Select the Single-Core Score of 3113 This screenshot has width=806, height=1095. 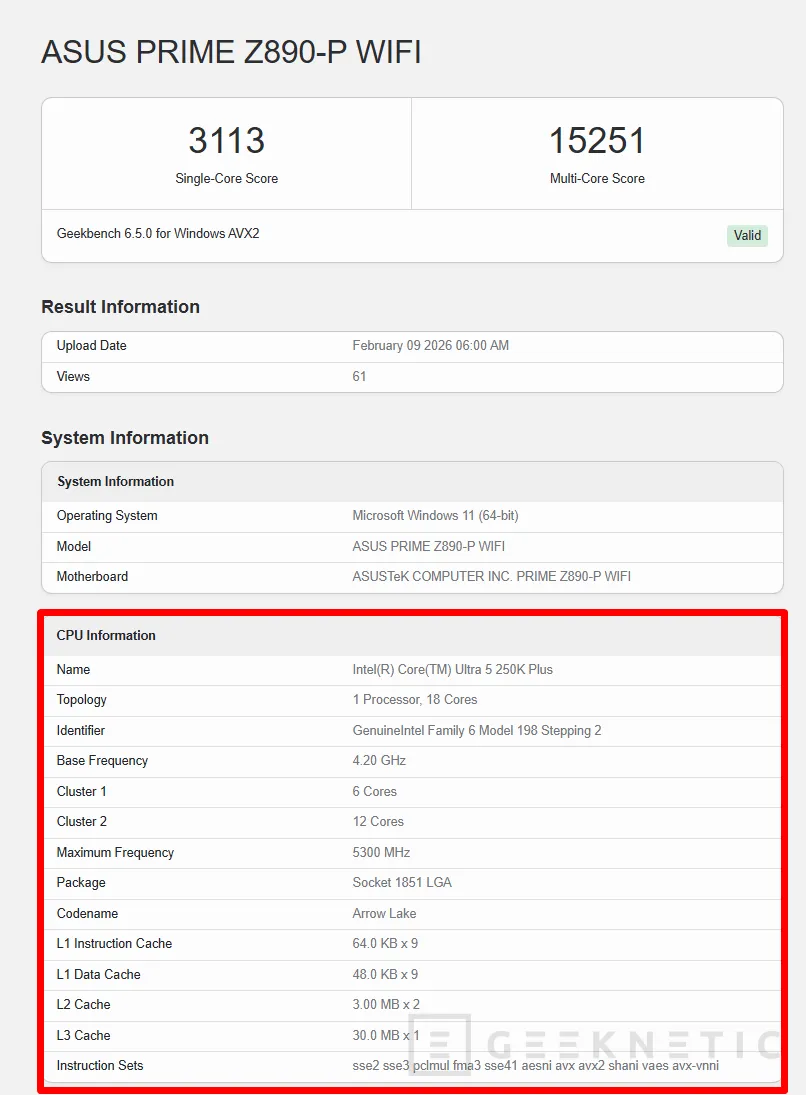click(x=226, y=140)
